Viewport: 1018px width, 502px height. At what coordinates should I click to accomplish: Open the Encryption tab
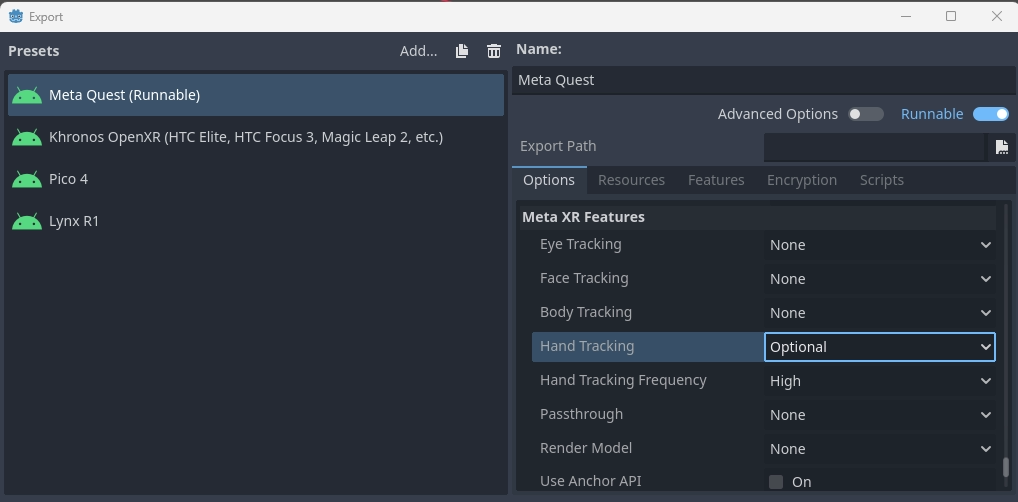801,180
